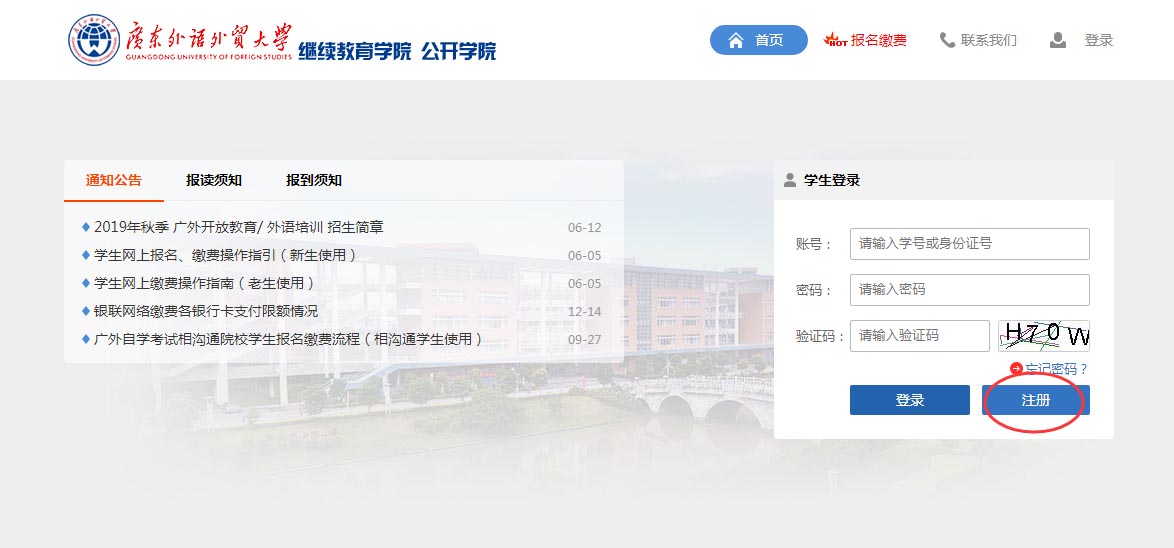Switch to the 报到须知 tab
Viewport: 1174px width, 548px height.
(x=314, y=181)
